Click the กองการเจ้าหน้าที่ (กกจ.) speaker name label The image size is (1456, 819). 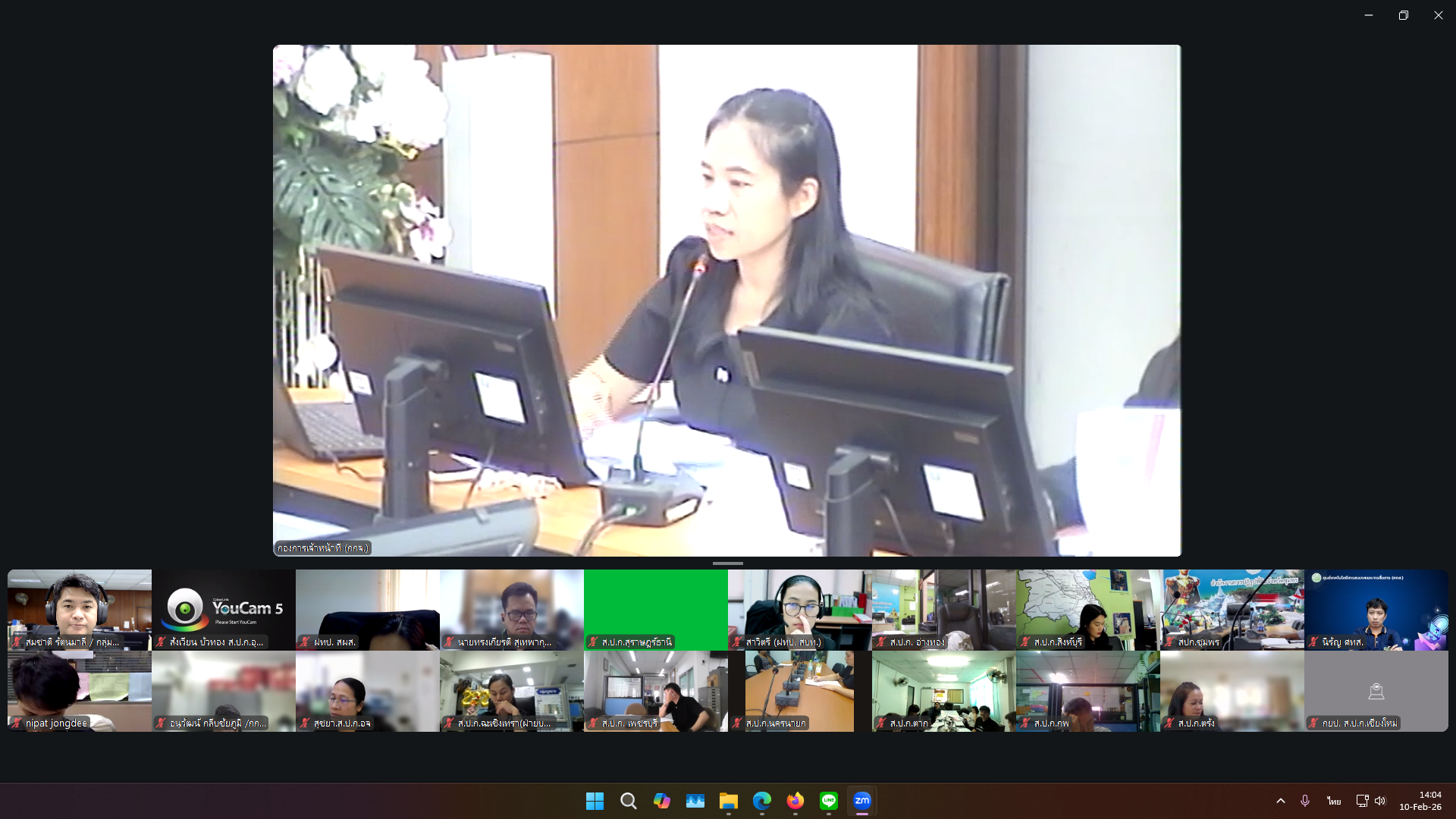pos(322,548)
